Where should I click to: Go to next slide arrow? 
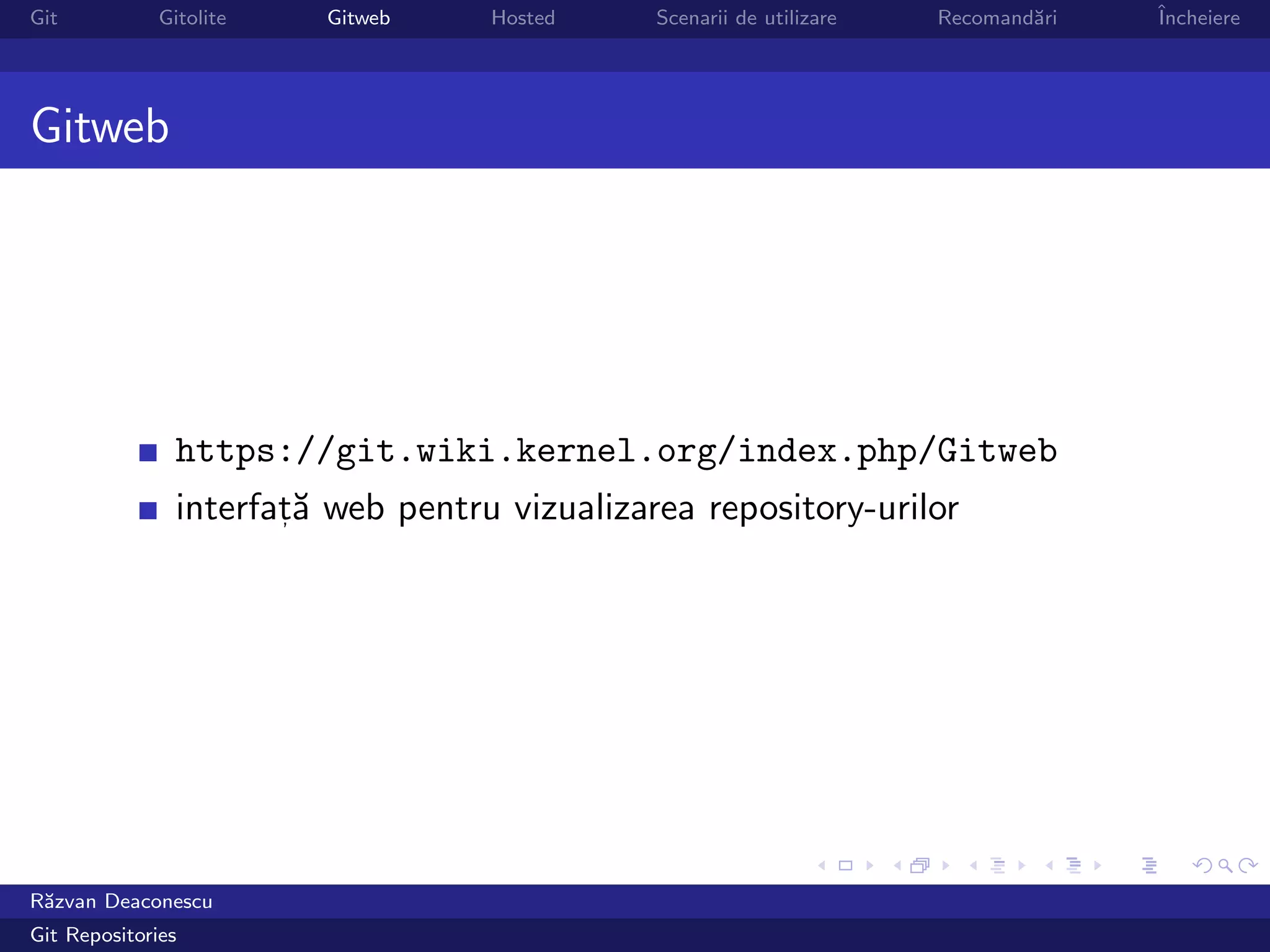[x=869, y=865]
